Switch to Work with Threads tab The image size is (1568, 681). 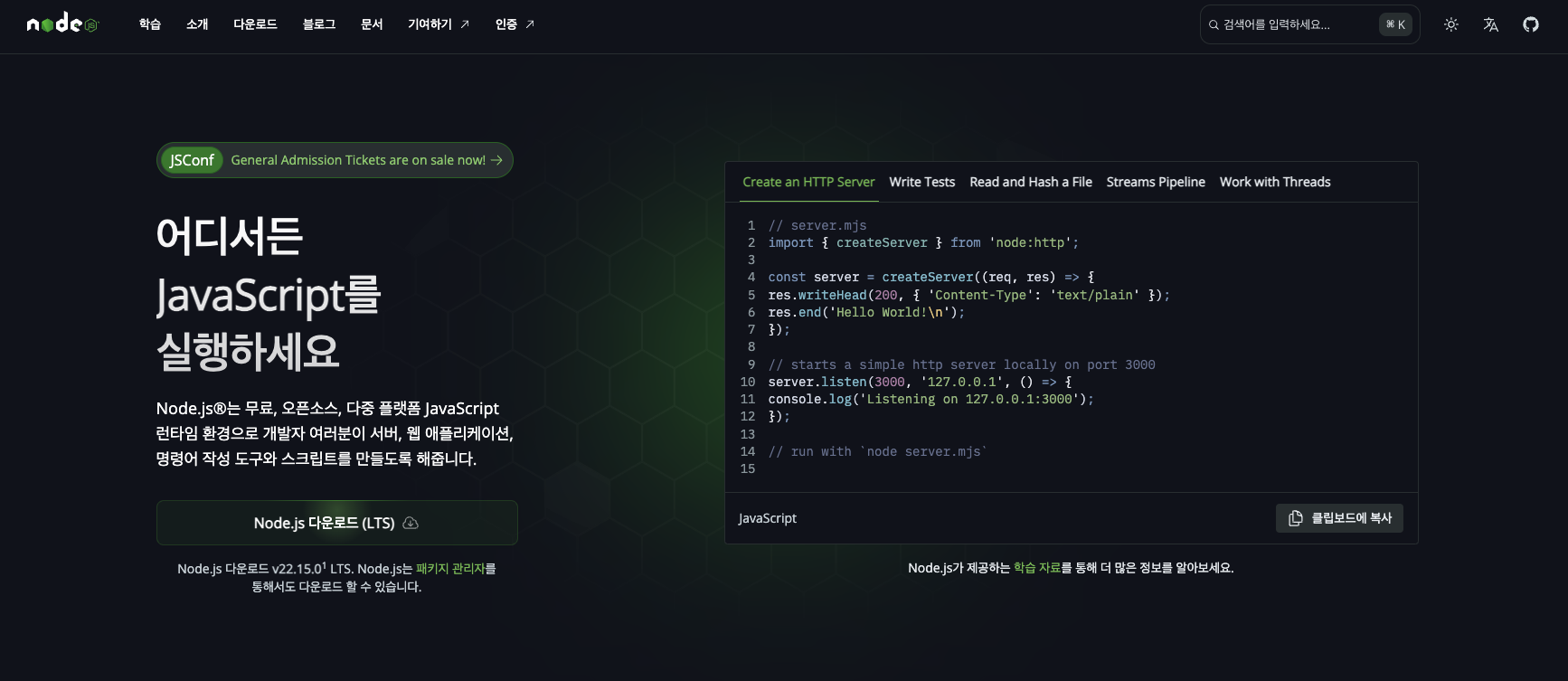pyautogui.click(x=1275, y=182)
